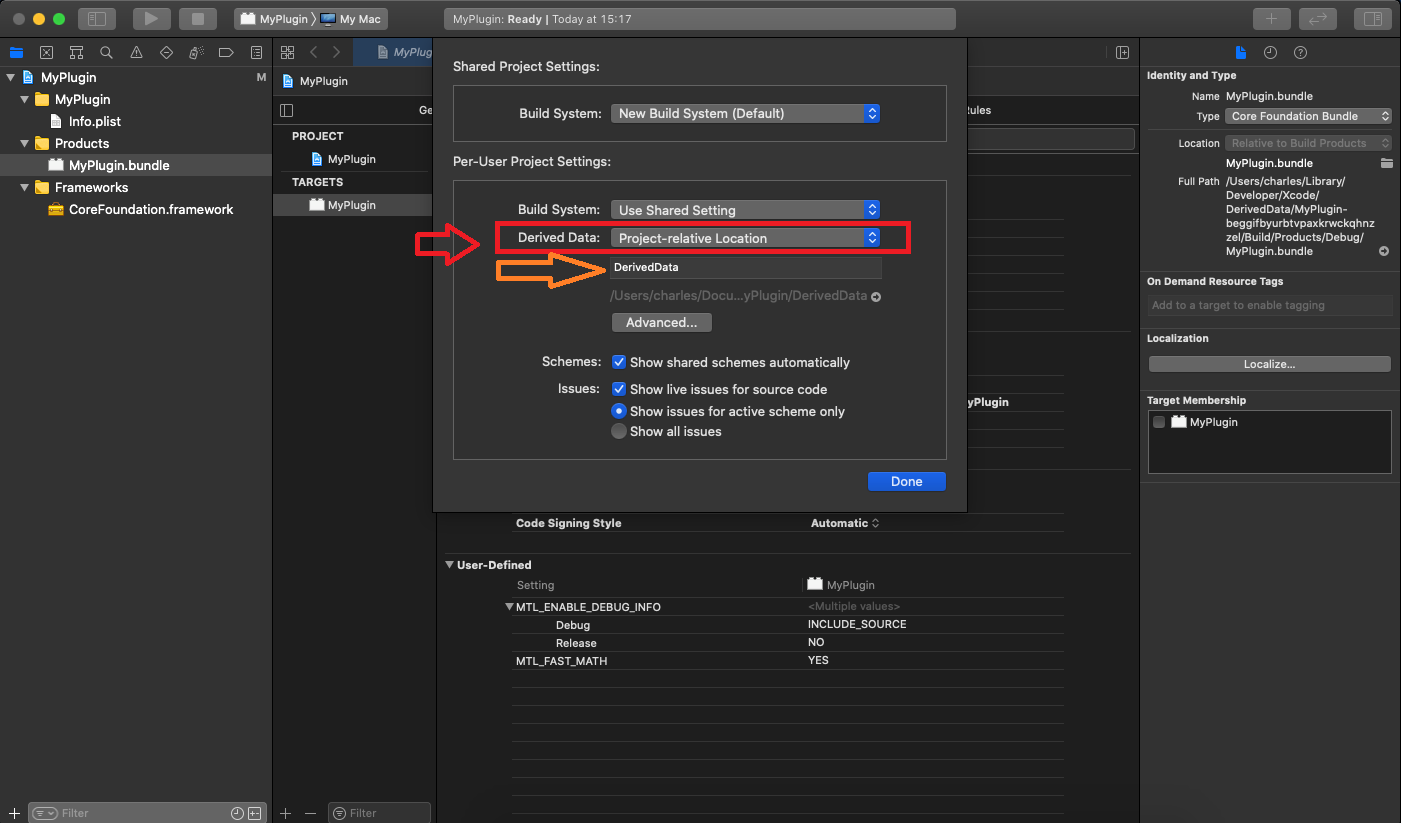This screenshot has height=823, width=1401.
Task: Click the code review arrows button
Action: coord(1318,19)
